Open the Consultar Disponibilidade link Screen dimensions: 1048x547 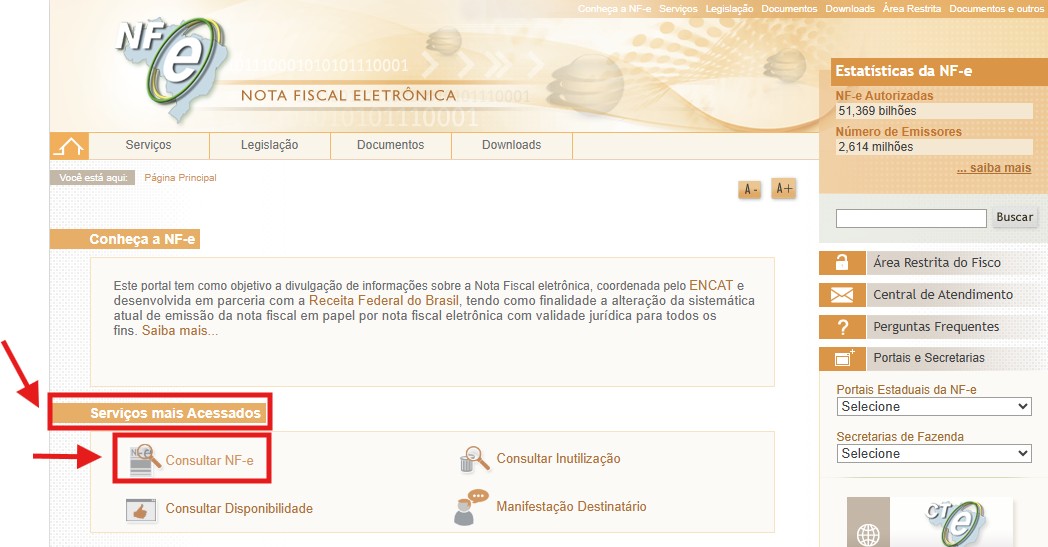(x=239, y=509)
